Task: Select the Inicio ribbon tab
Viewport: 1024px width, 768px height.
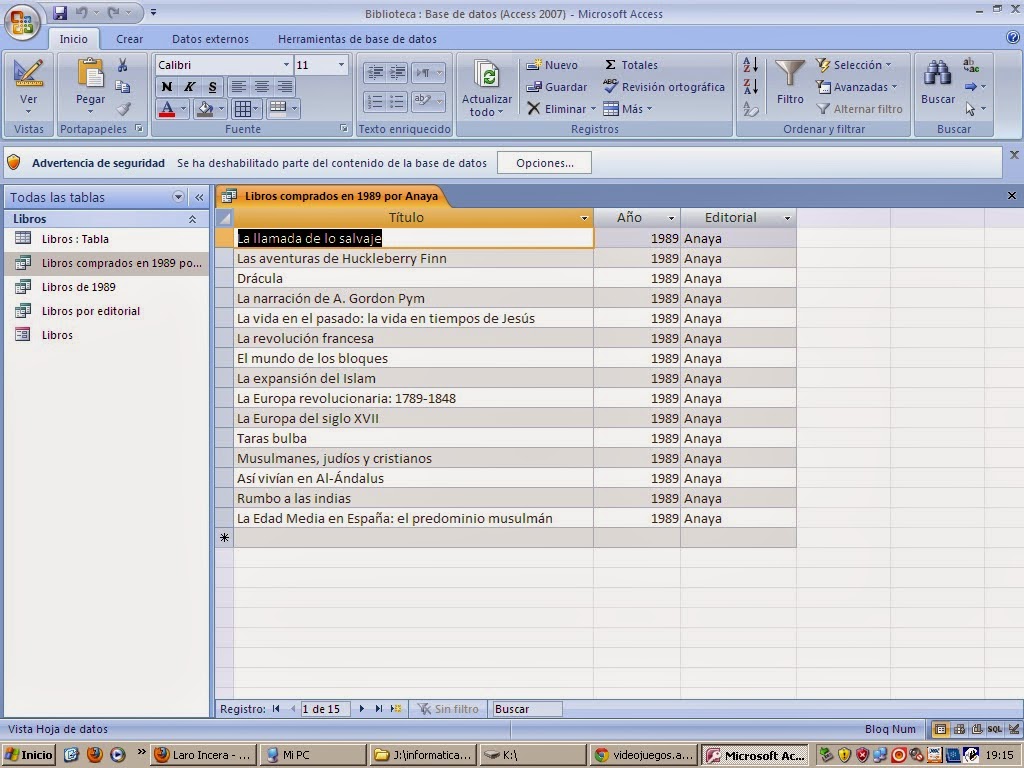Action: pyautogui.click(x=73, y=39)
